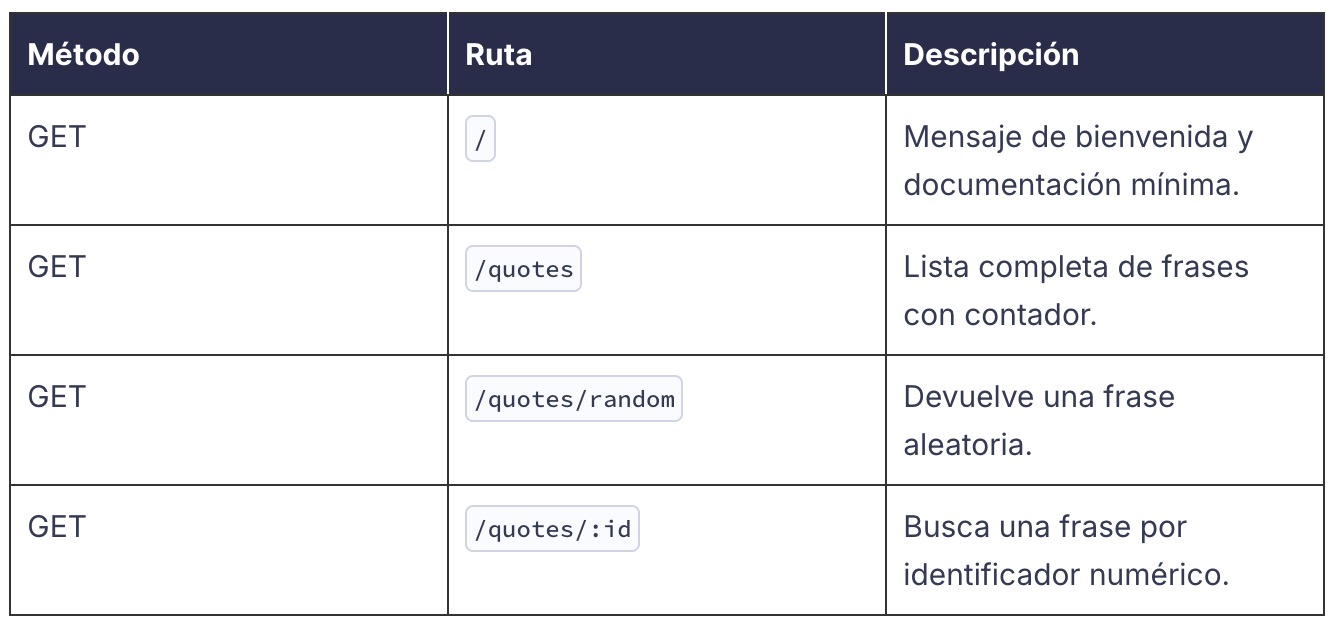The height and width of the screenshot is (640, 1342).
Task: Click the "Lista completa de frases" text
Action: pos(1076,267)
